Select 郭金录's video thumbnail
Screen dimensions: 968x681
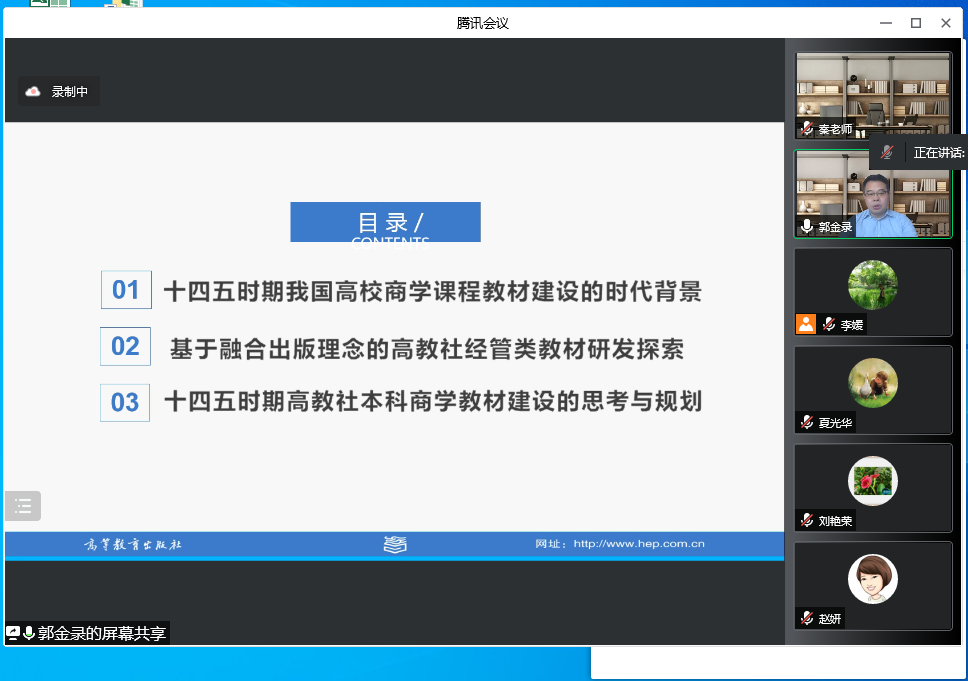tap(873, 194)
